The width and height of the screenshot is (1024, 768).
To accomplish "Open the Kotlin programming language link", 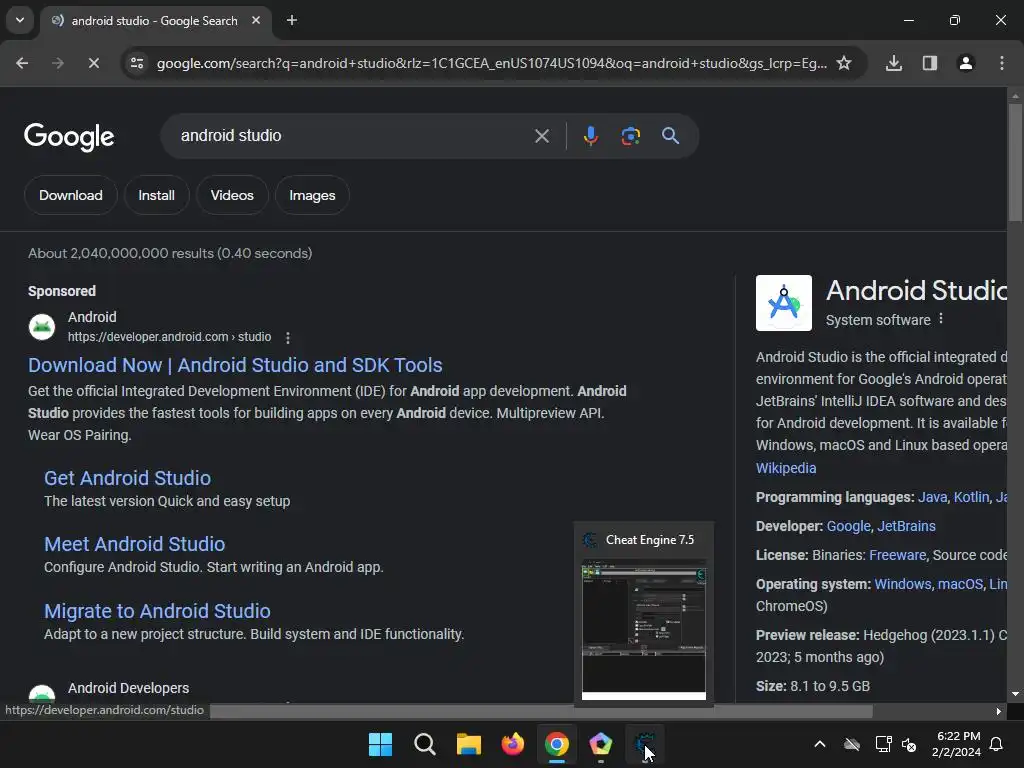I will 971,497.
